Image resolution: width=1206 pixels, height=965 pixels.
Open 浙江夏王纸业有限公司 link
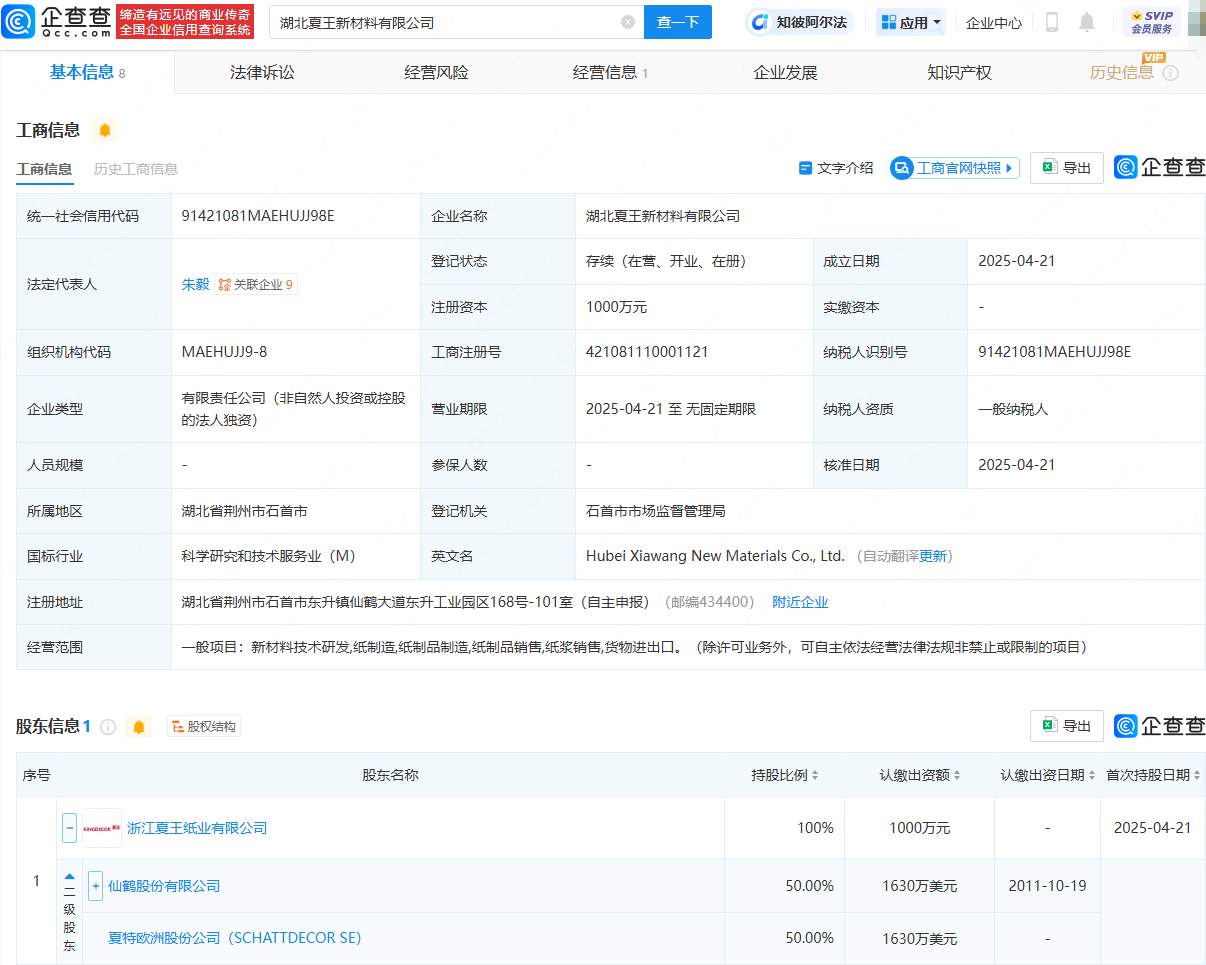(197, 828)
